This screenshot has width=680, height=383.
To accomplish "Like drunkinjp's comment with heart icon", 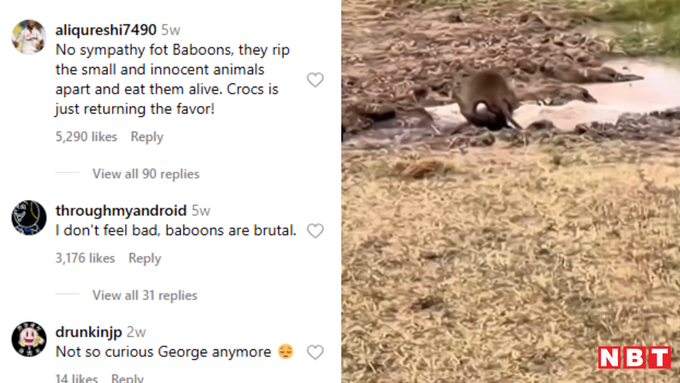I will (315, 352).
